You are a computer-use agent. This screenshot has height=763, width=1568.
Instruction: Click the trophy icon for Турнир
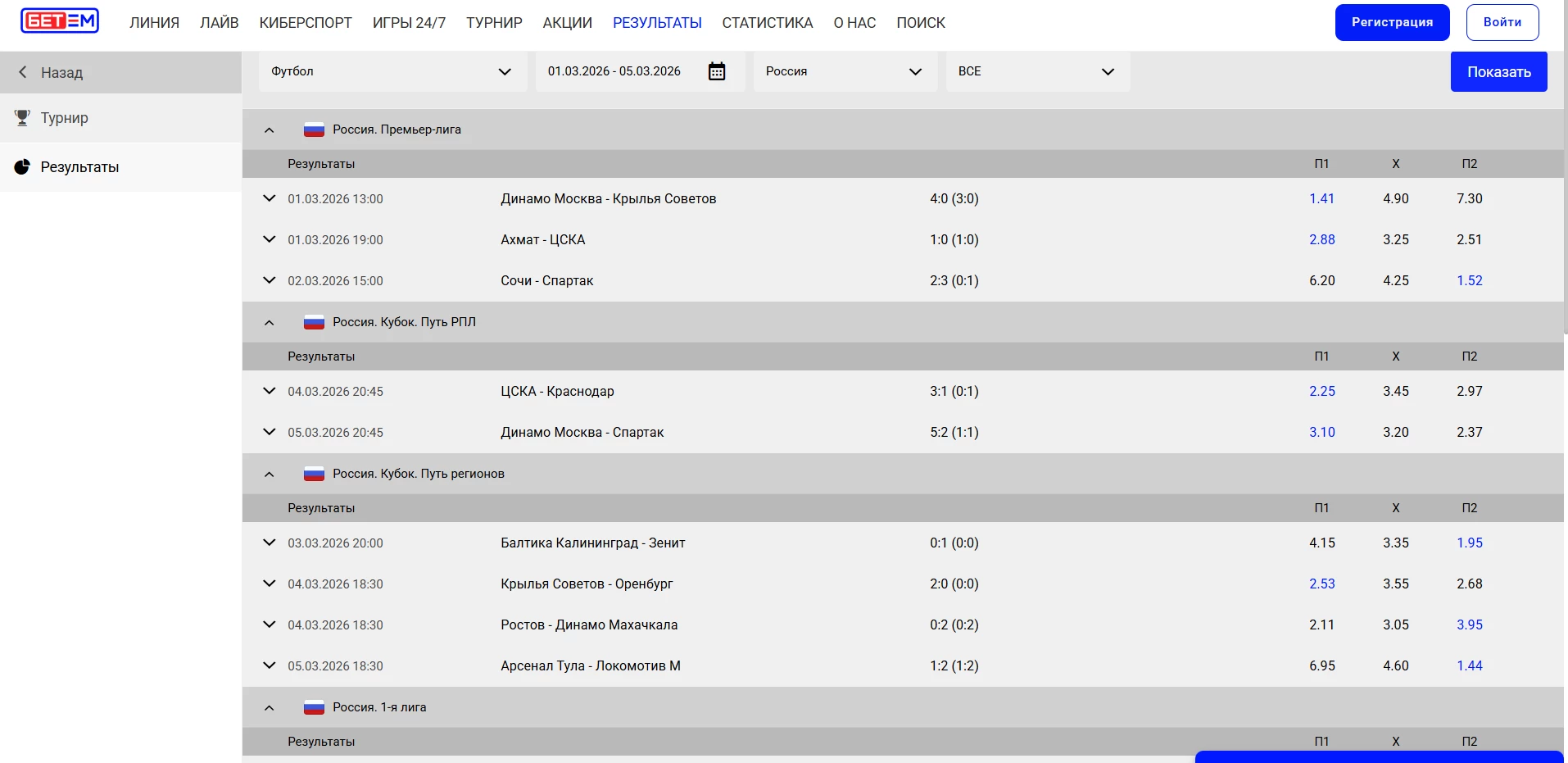[23, 118]
